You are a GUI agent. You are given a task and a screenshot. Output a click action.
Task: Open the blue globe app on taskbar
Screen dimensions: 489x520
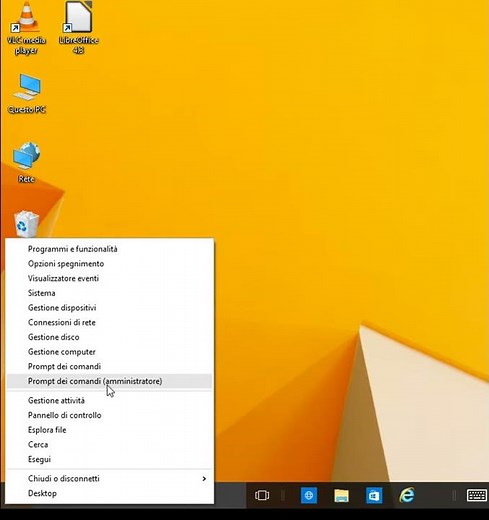point(309,495)
